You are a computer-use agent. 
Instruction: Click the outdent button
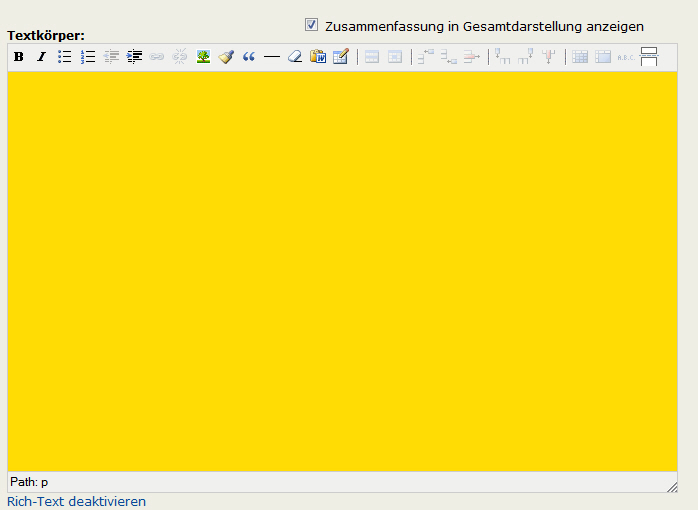tap(111, 57)
